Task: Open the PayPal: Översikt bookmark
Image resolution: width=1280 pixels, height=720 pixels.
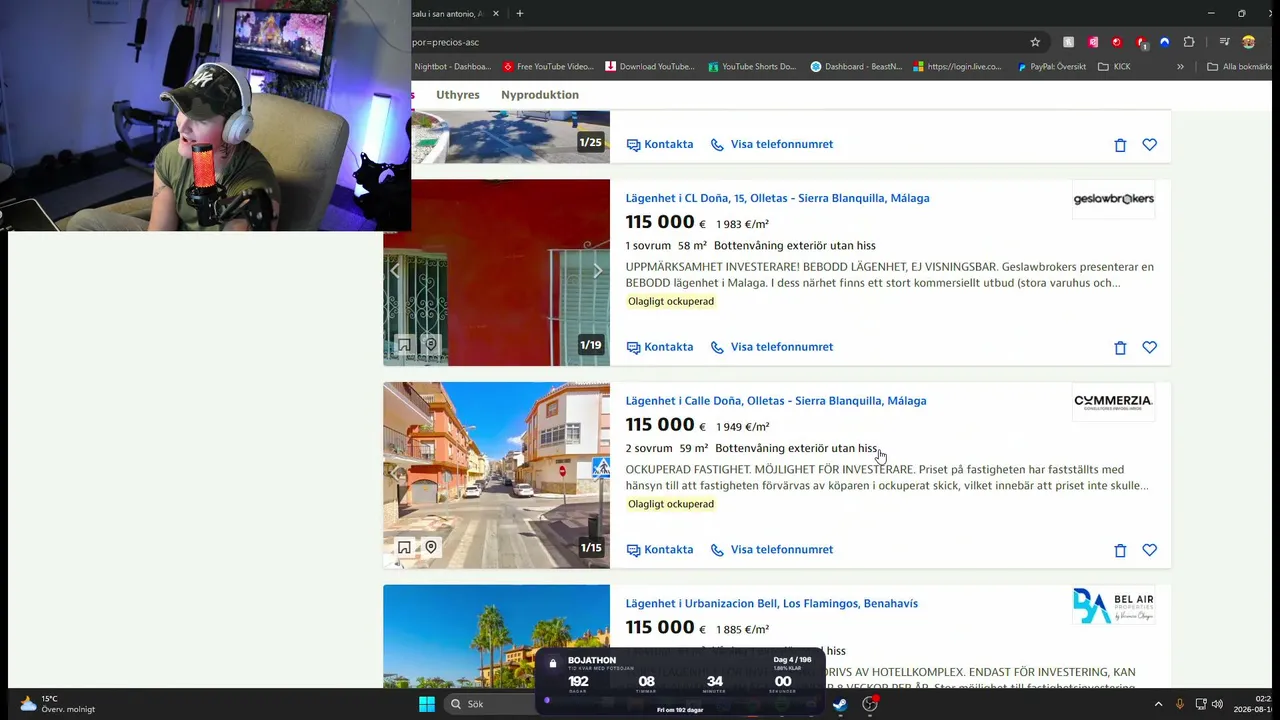Action: click(x=1051, y=67)
